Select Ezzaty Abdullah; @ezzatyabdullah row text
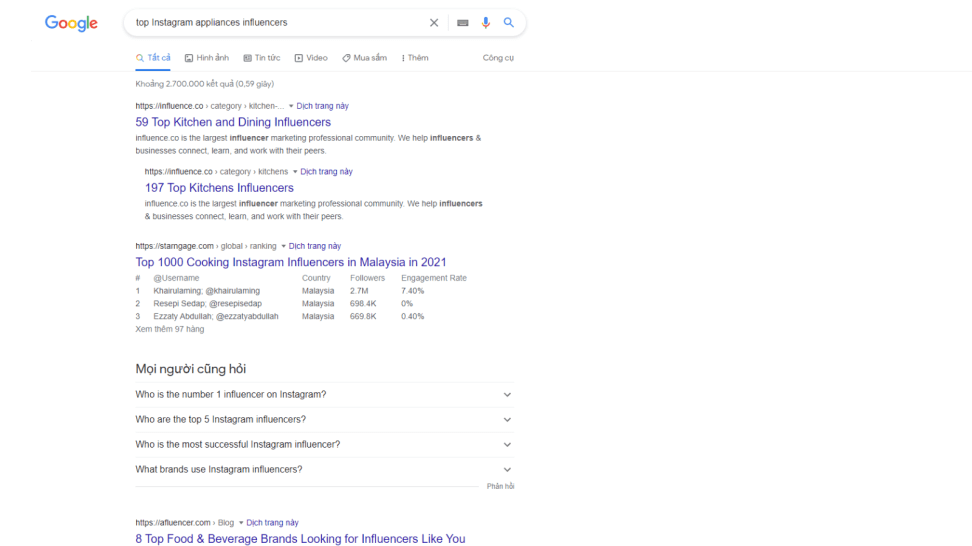The height and width of the screenshot is (546, 972). tap(216, 316)
